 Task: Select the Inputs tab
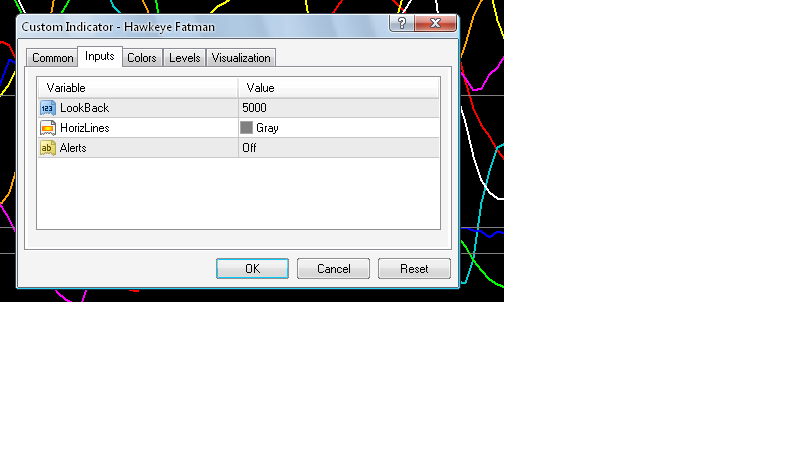(x=100, y=57)
